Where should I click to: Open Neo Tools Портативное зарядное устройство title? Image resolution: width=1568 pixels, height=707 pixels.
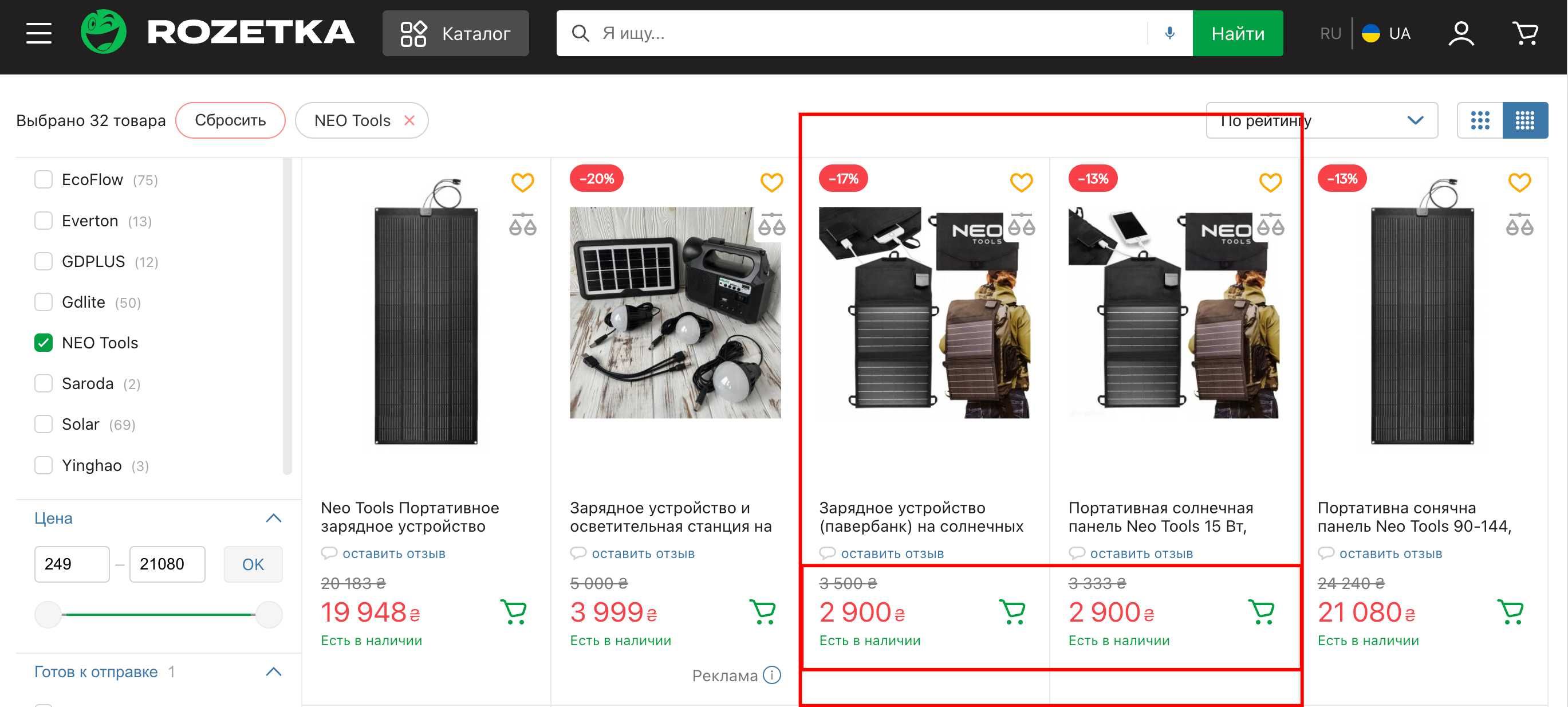click(x=409, y=516)
